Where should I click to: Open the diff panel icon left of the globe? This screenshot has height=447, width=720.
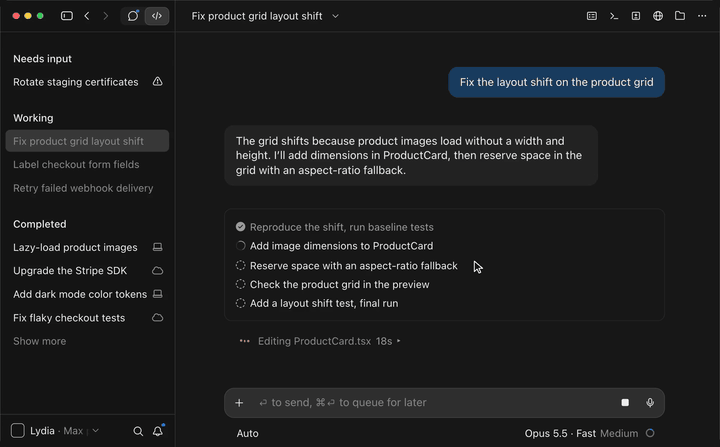coord(636,16)
